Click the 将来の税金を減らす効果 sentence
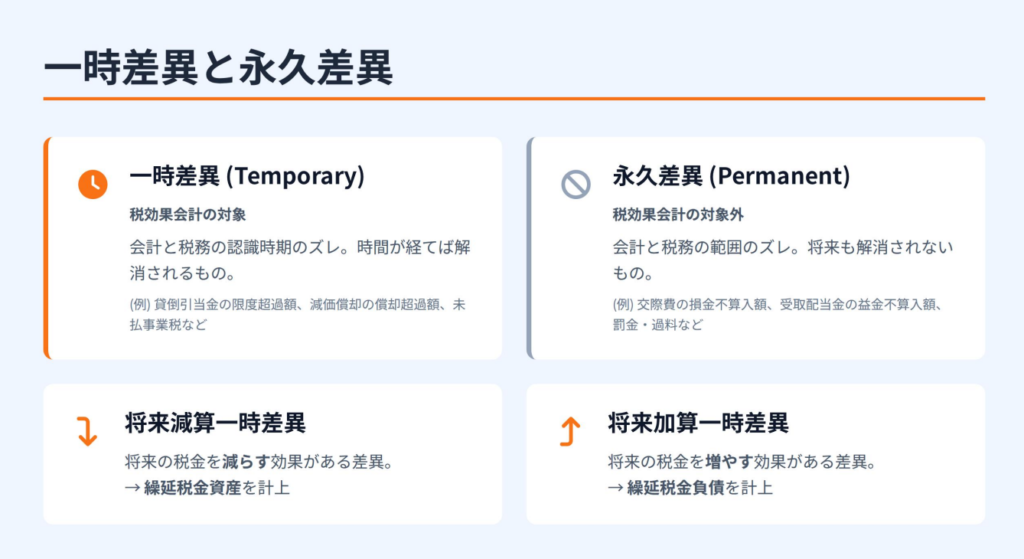The image size is (1024, 559). pos(258,462)
